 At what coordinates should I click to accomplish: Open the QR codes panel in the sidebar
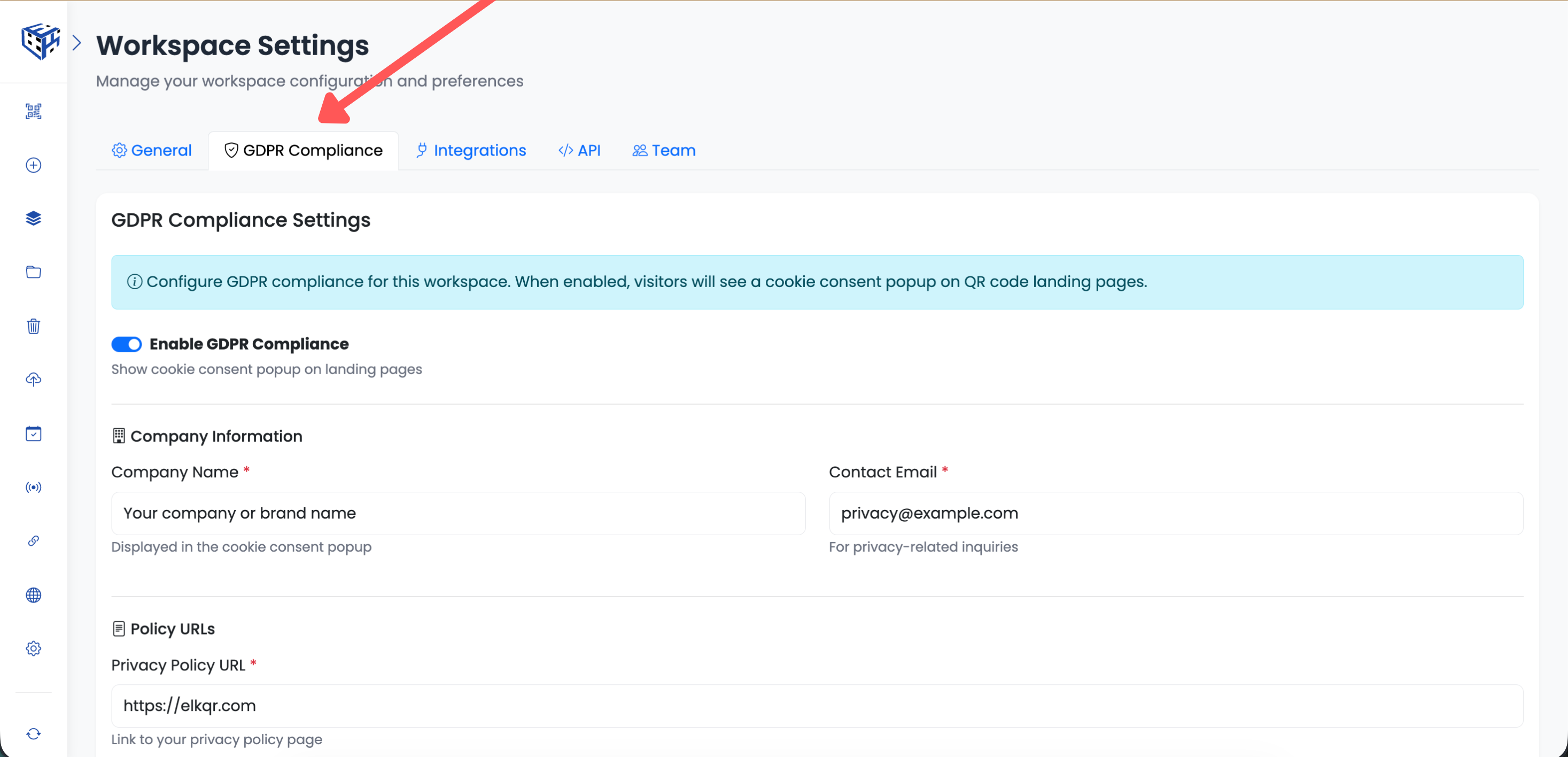pyautogui.click(x=34, y=111)
